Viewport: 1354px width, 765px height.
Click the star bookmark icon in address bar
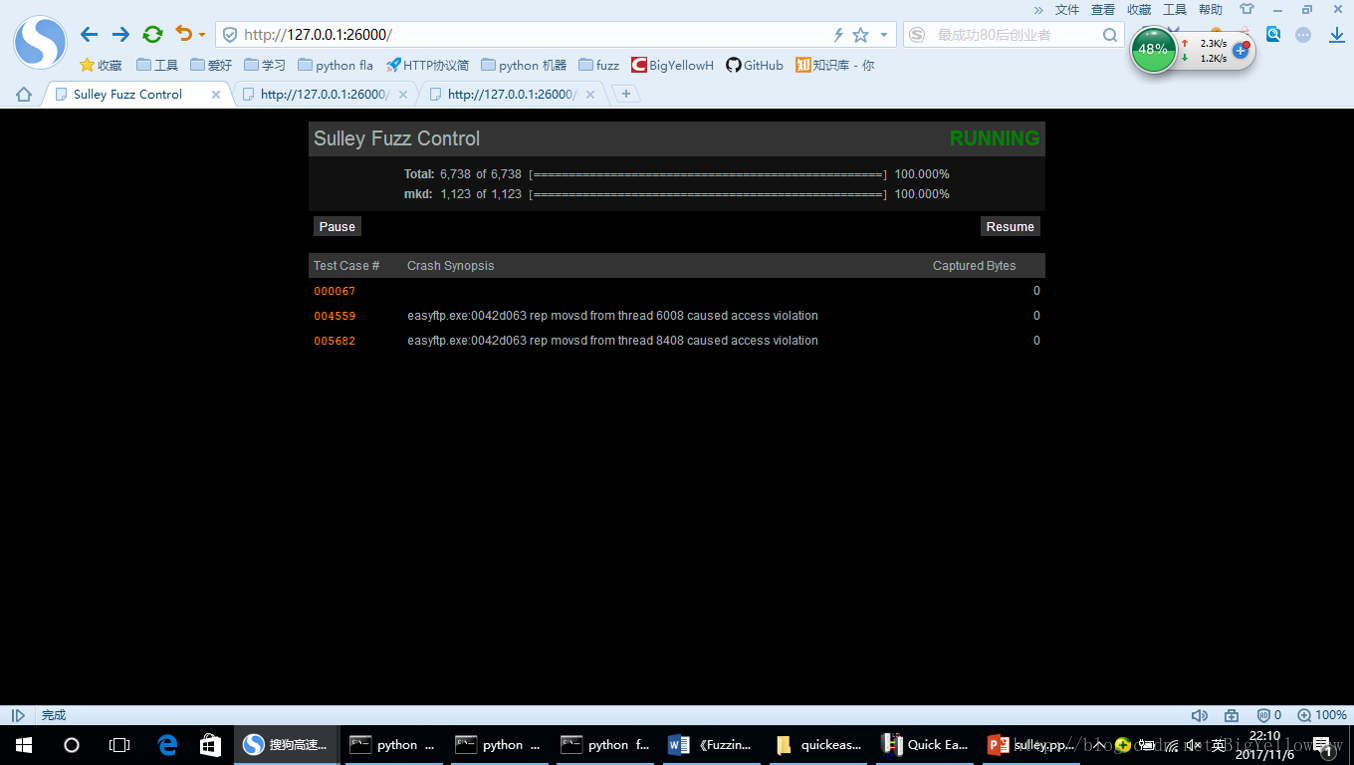861,35
